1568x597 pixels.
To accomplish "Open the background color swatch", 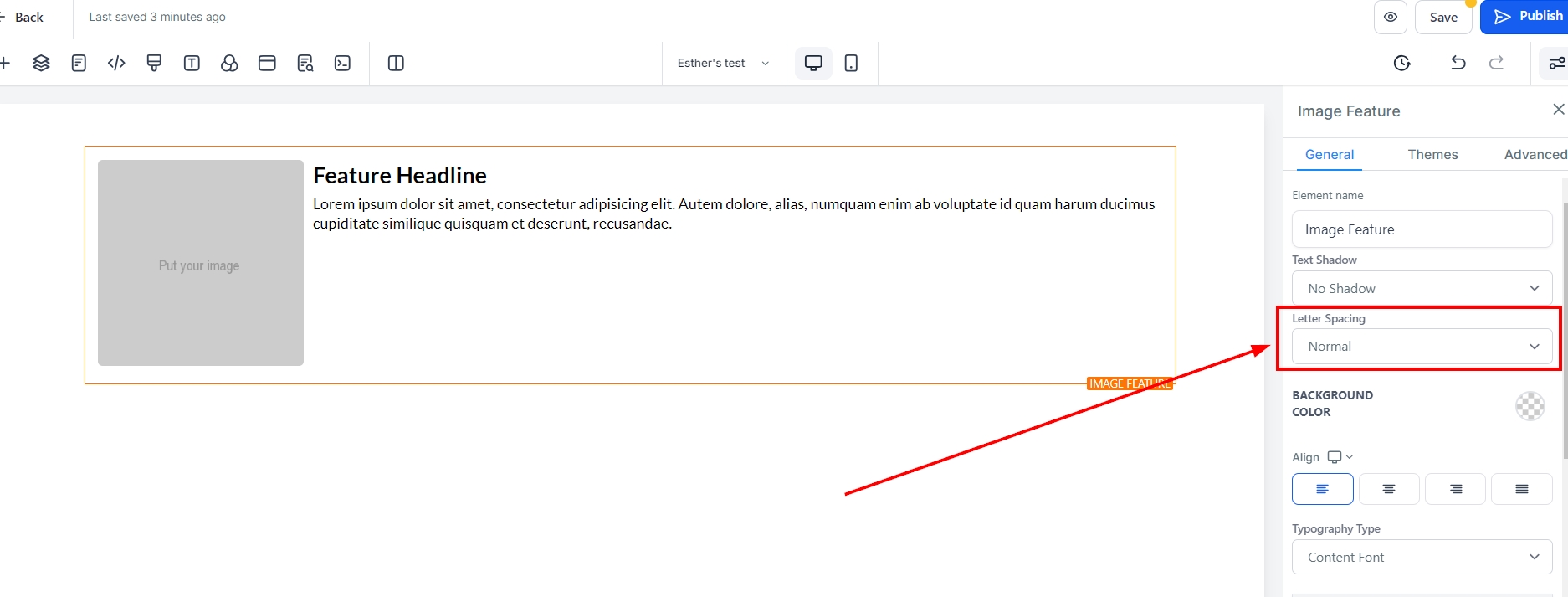I will pyautogui.click(x=1530, y=406).
